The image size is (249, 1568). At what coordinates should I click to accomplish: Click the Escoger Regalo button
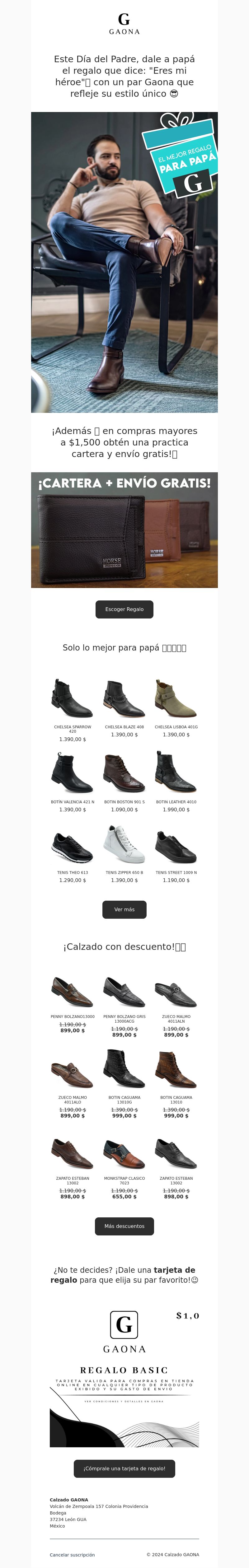point(124,609)
